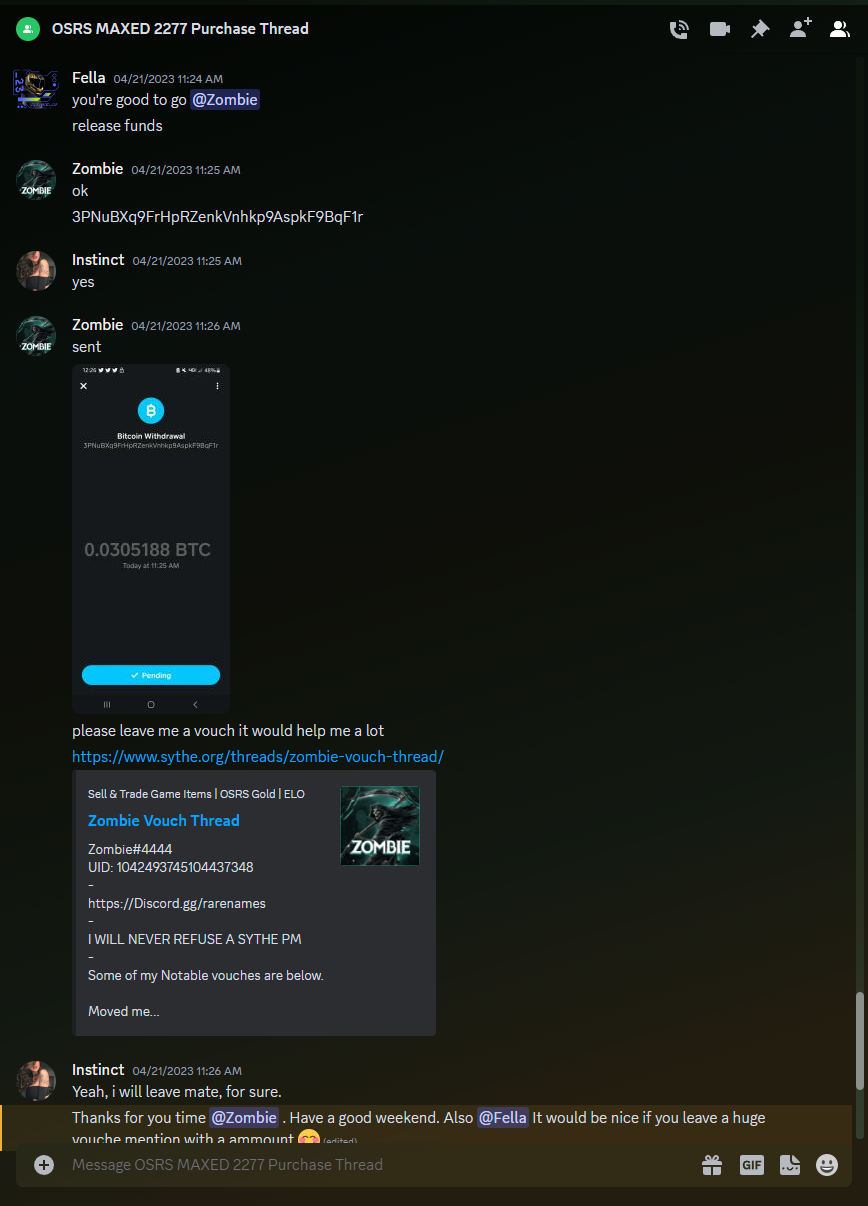Image resolution: width=868 pixels, height=1206 pixels.
Task: Click the "I WILL NEVER REFUSE A SYTHE PM" line
Action: tap(195, 939)
